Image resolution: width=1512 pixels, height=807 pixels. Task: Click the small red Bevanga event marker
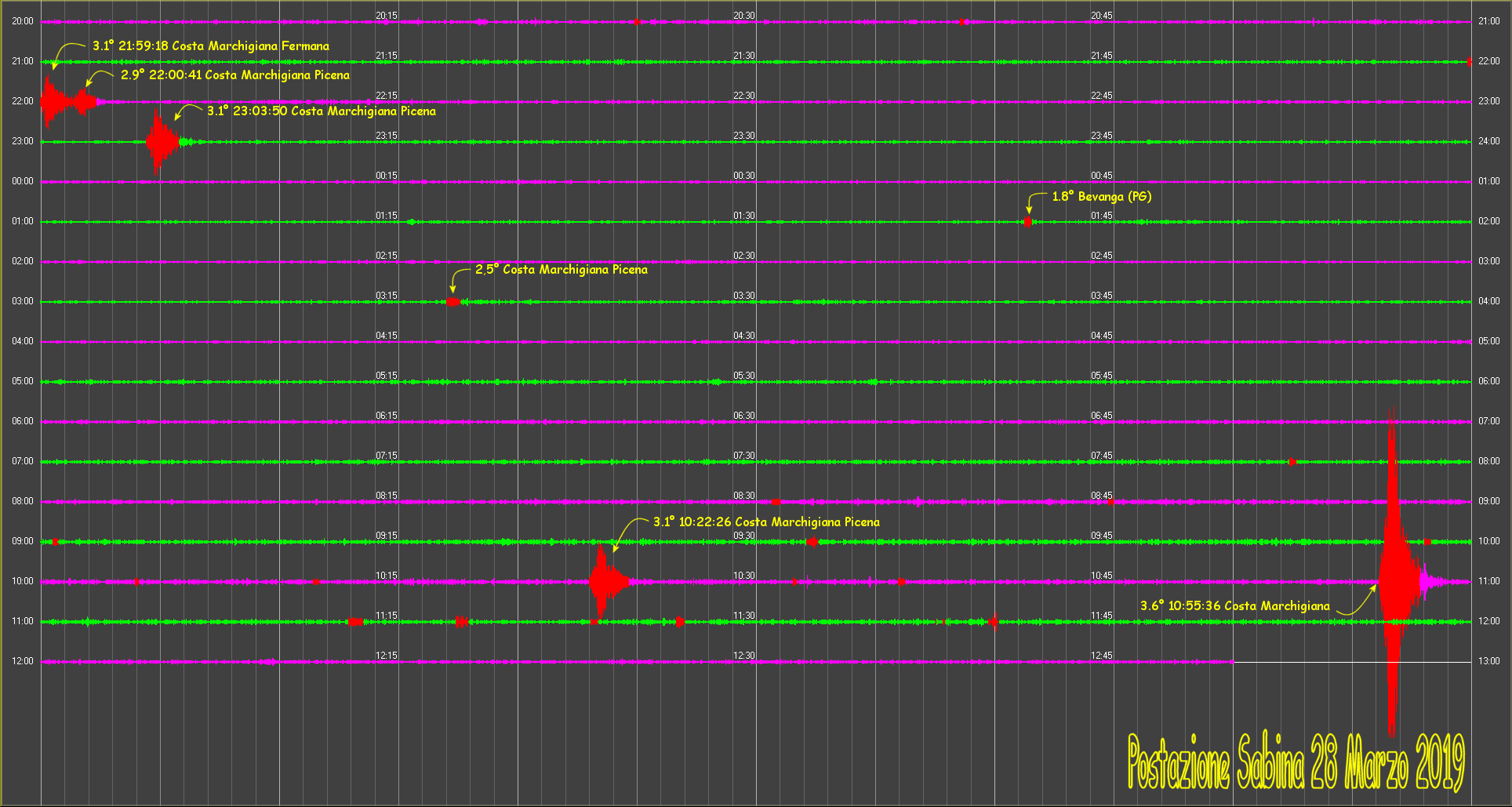[x=1027, y=222]
